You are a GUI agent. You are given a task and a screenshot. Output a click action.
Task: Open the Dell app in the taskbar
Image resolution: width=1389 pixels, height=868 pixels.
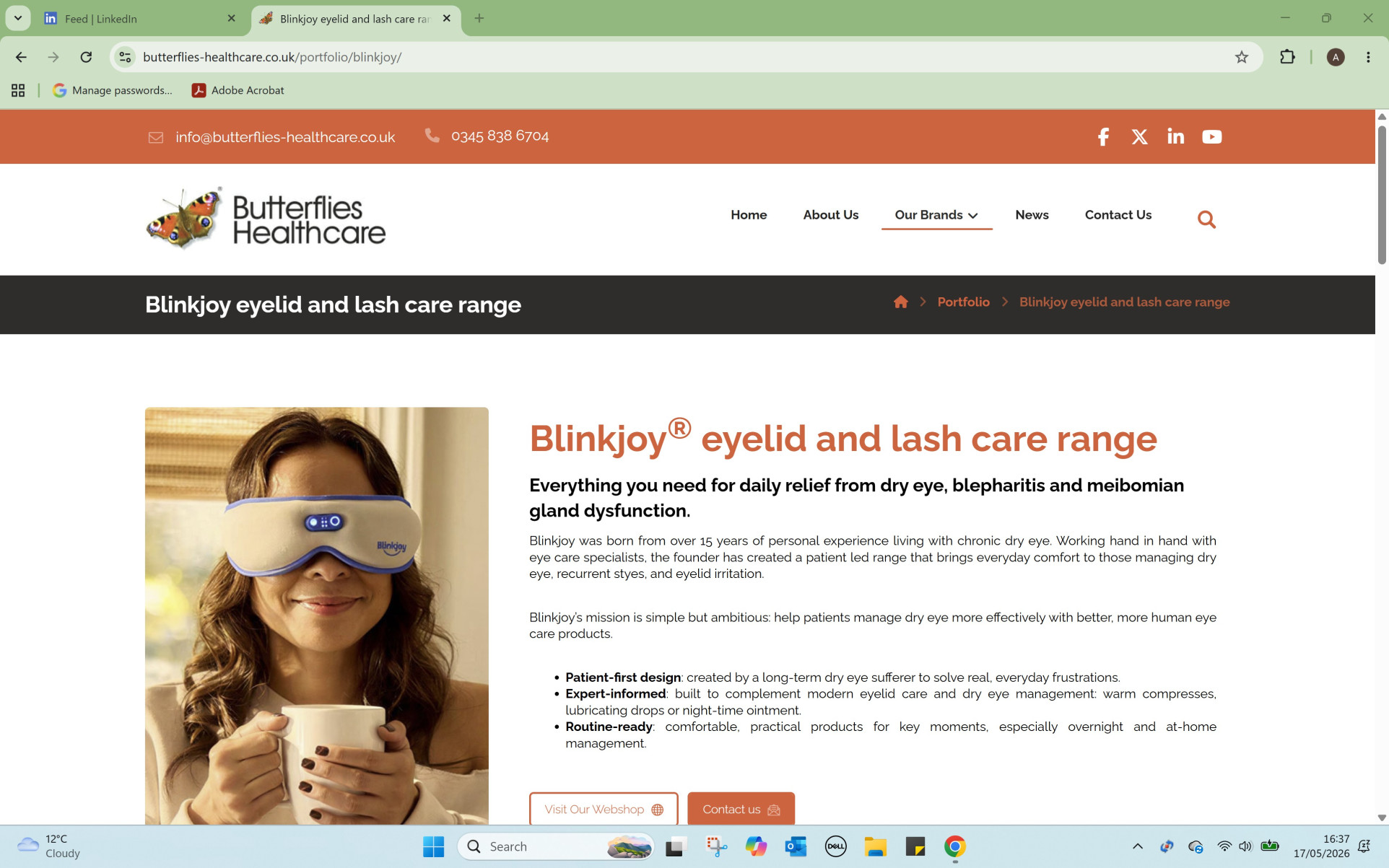pyautogui.click(x=835, y=846)
